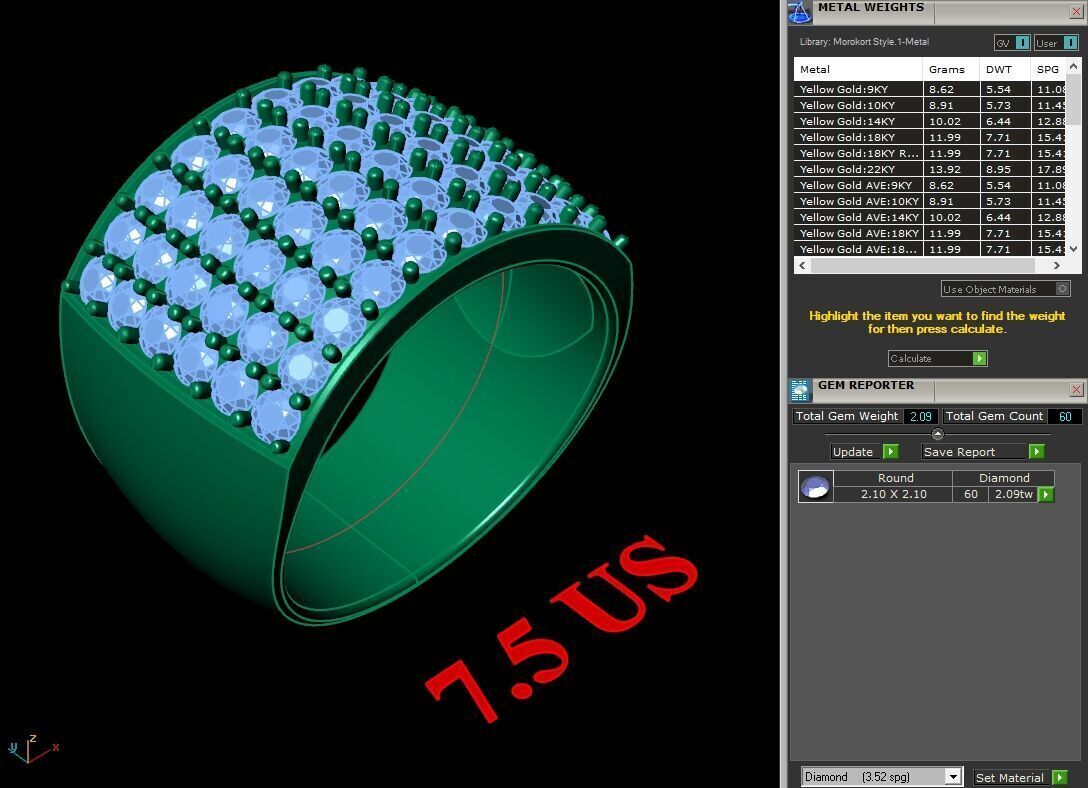This screenshot has width=1088, height=788.
Task: Select the Yellow Gold:18KY row
Action: [930, 137]
